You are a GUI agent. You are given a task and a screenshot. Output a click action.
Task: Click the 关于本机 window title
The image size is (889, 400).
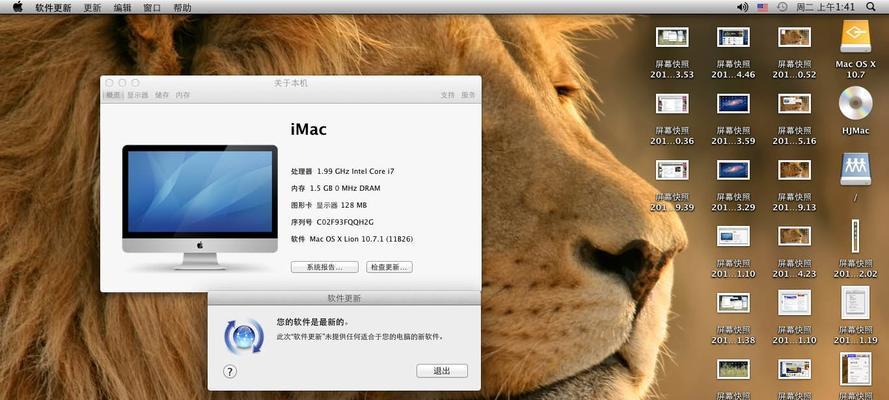click(291, 83)
